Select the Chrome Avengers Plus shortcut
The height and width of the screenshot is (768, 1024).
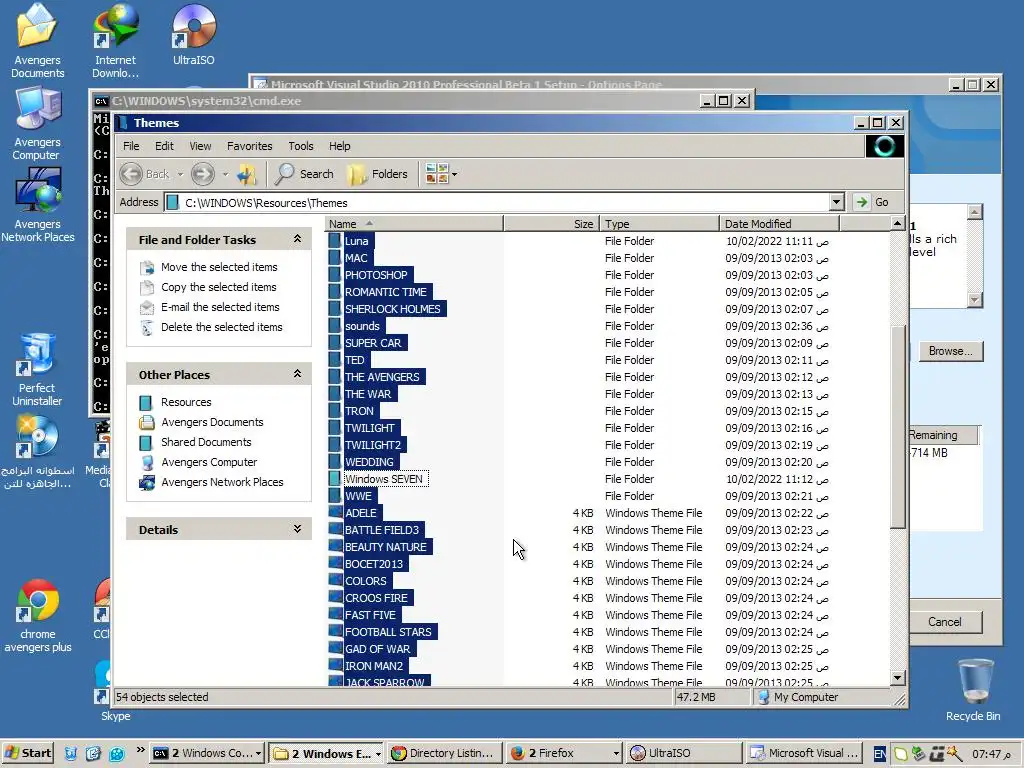37,616
